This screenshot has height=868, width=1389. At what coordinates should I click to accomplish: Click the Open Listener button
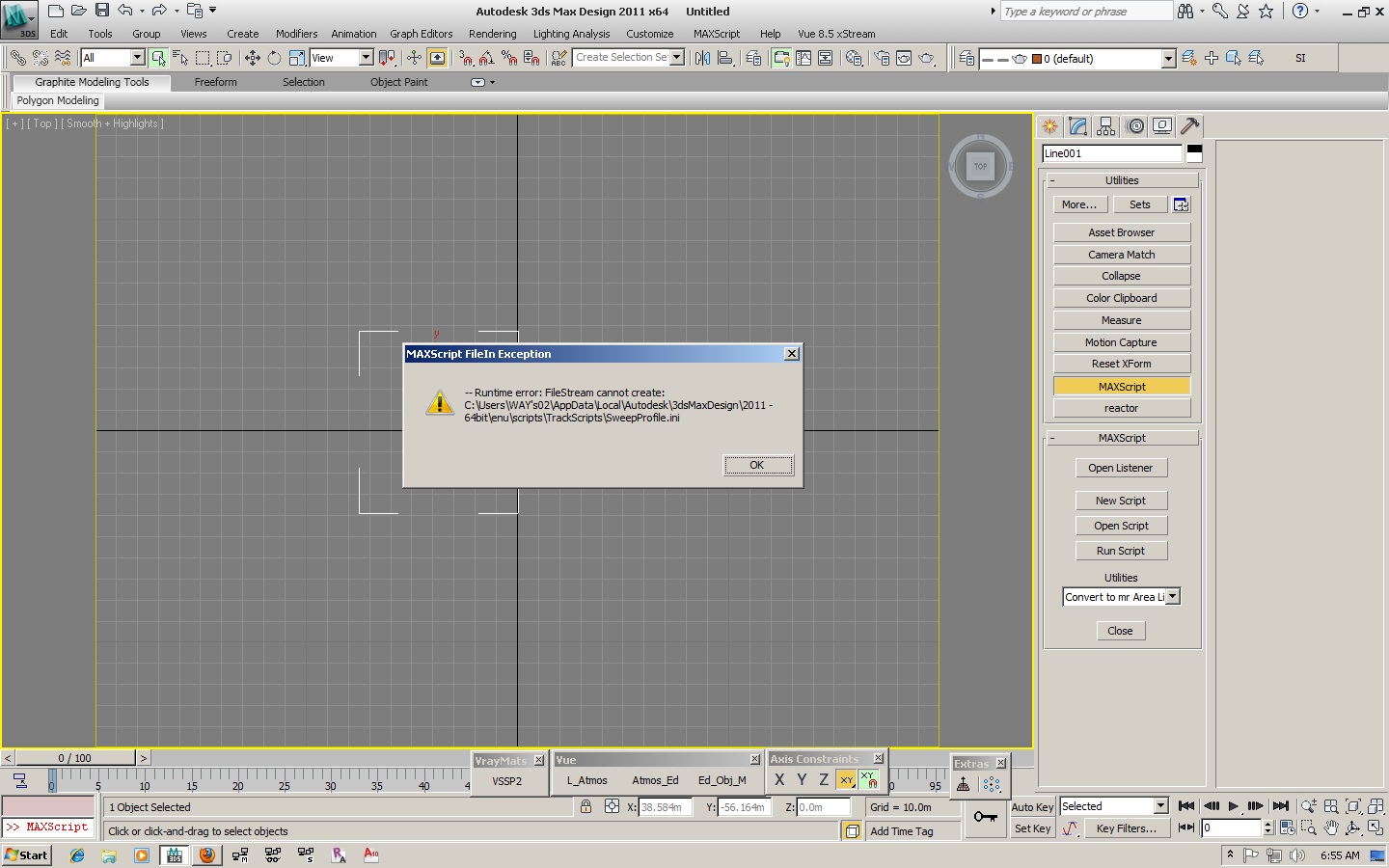tap(1120, 469)
